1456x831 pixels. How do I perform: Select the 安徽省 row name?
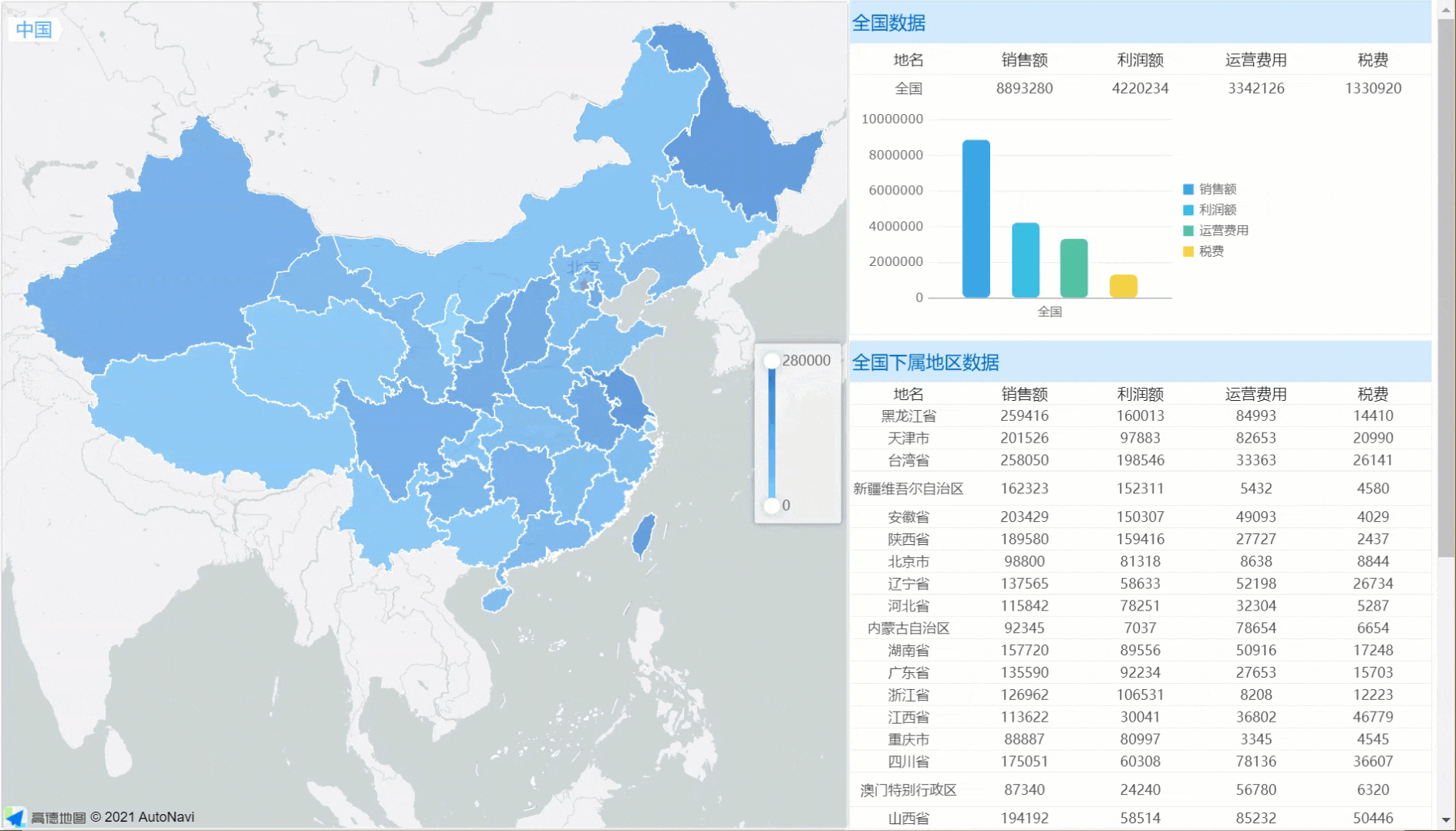click(x=908, y=517)
